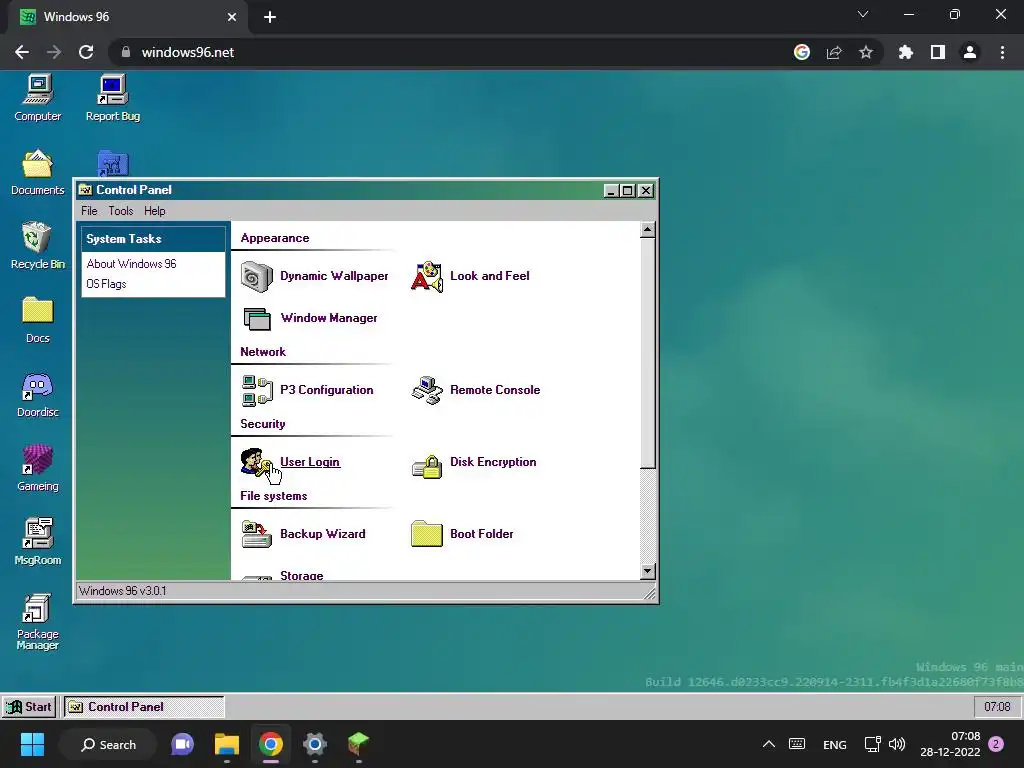
Task: Open the MsgRoom shortcut
Action: [x=38, y=542]
